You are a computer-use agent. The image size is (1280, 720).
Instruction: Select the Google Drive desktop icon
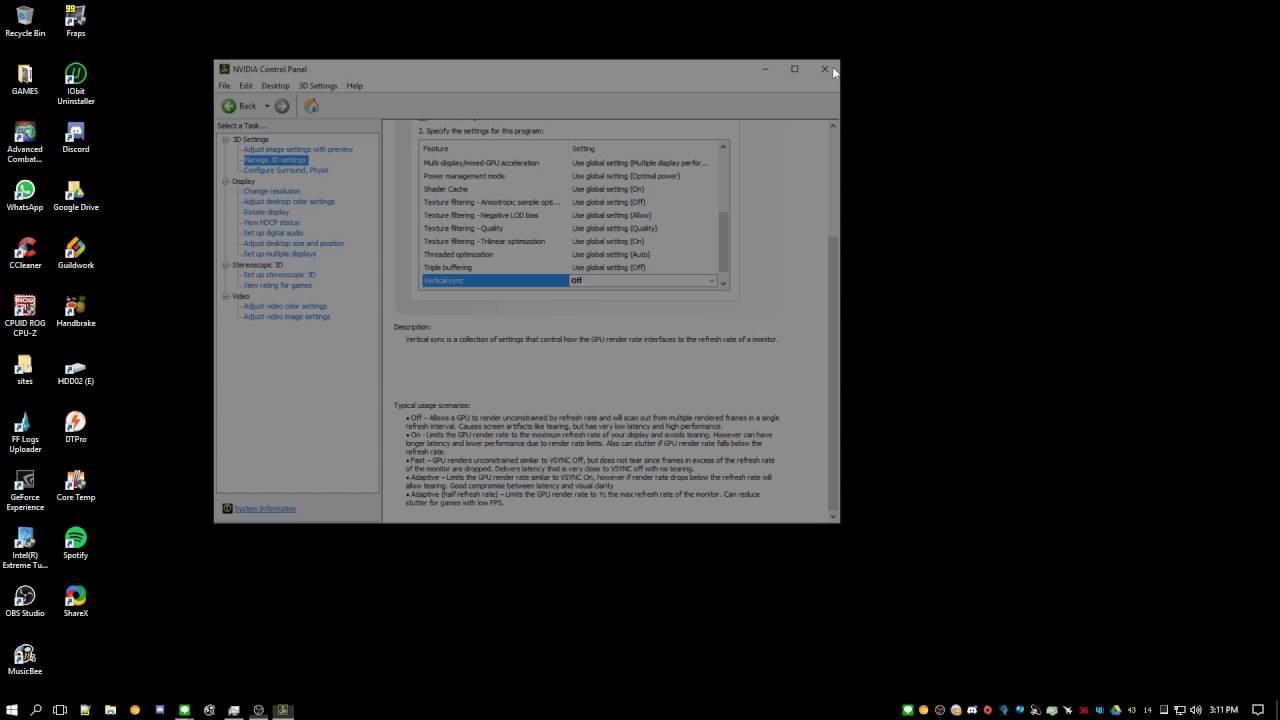click(x=76, y=195)
